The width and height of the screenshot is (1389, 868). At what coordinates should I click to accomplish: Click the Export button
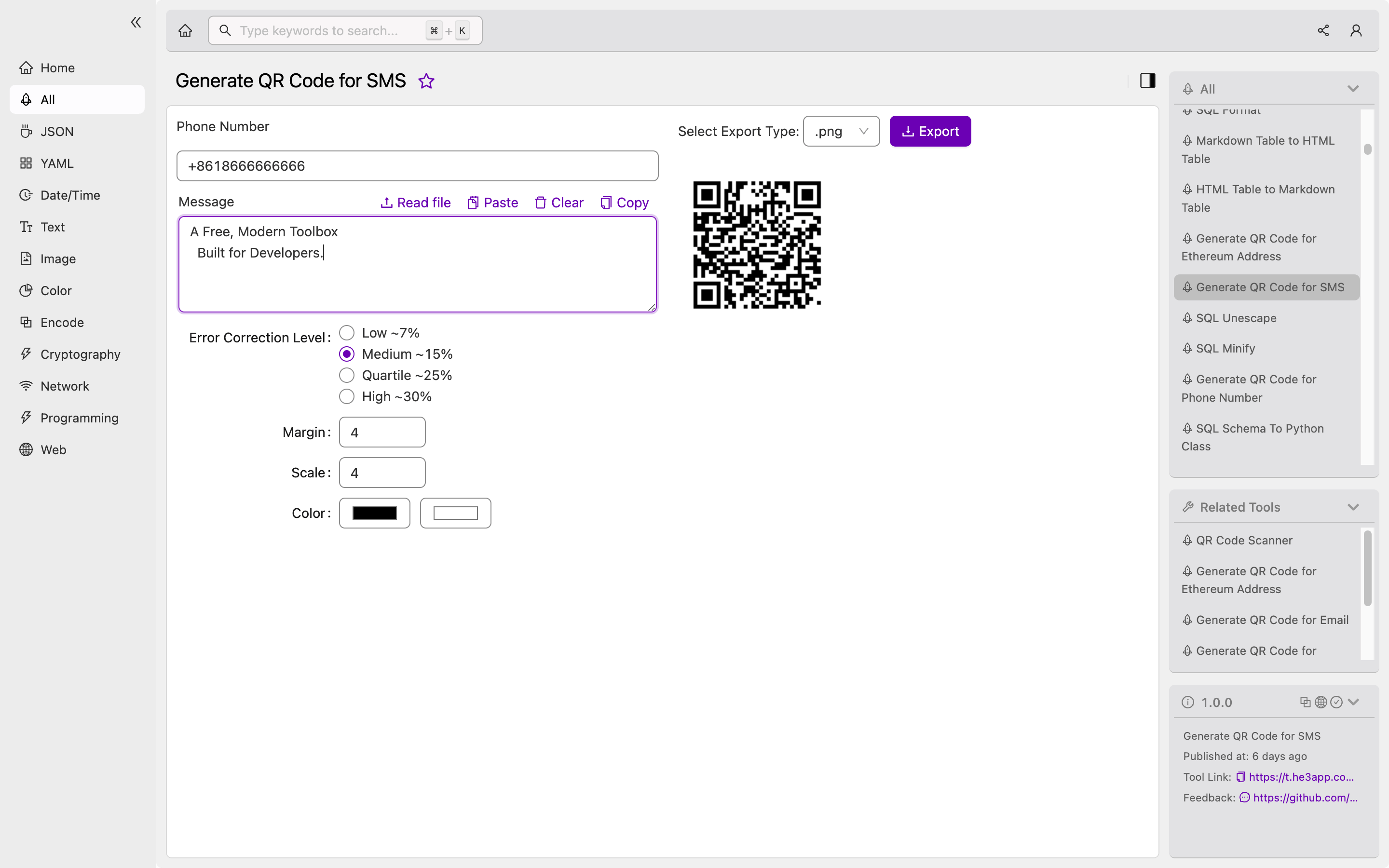[930, 132]
